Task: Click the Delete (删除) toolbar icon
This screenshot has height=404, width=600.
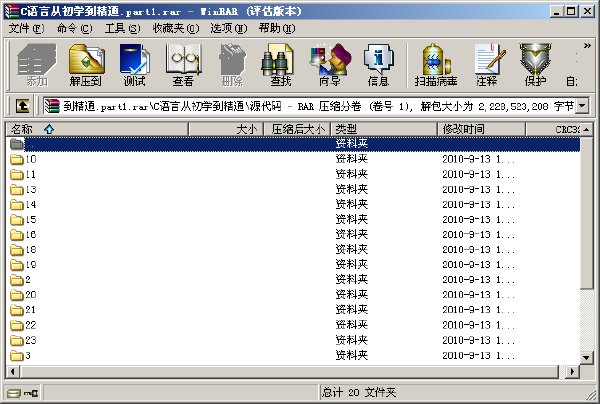Action: pos(232,65)
